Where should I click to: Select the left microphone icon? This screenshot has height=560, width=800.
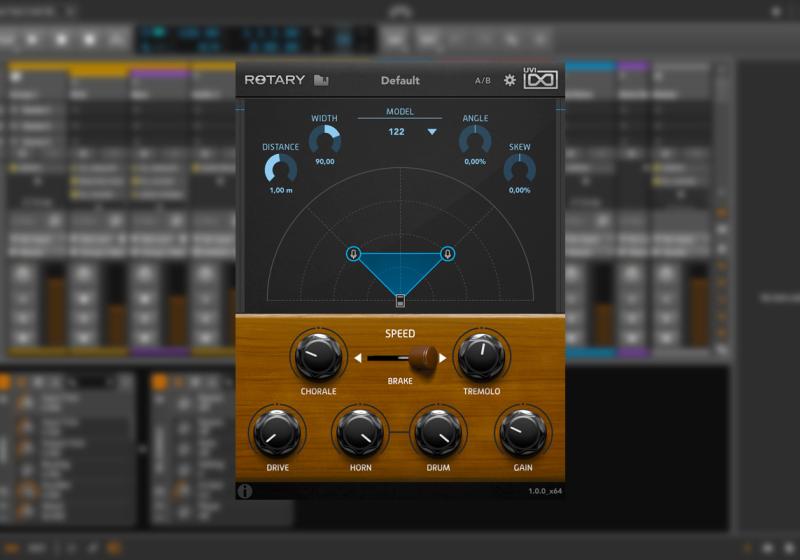[x=353, y=254]
